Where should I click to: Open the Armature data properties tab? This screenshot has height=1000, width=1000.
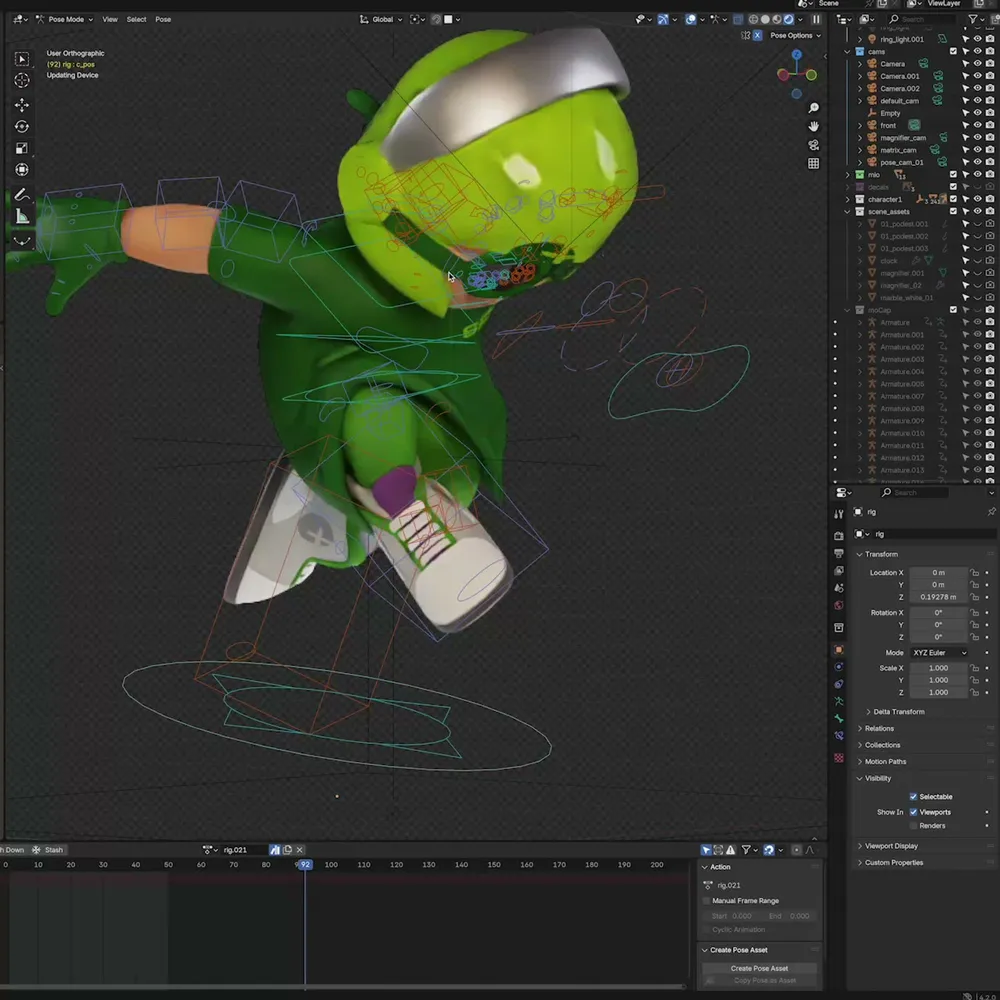click(x=839, y=701)
